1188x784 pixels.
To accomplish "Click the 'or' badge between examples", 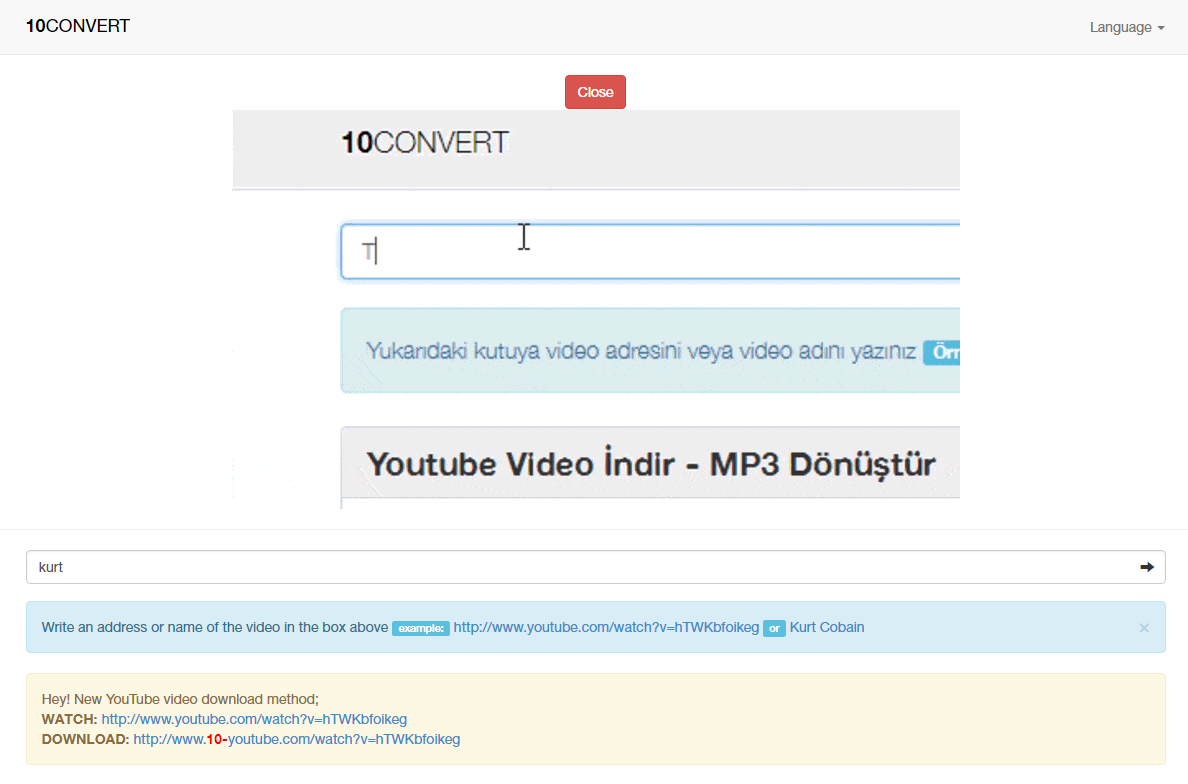I will tap(774, 629).
